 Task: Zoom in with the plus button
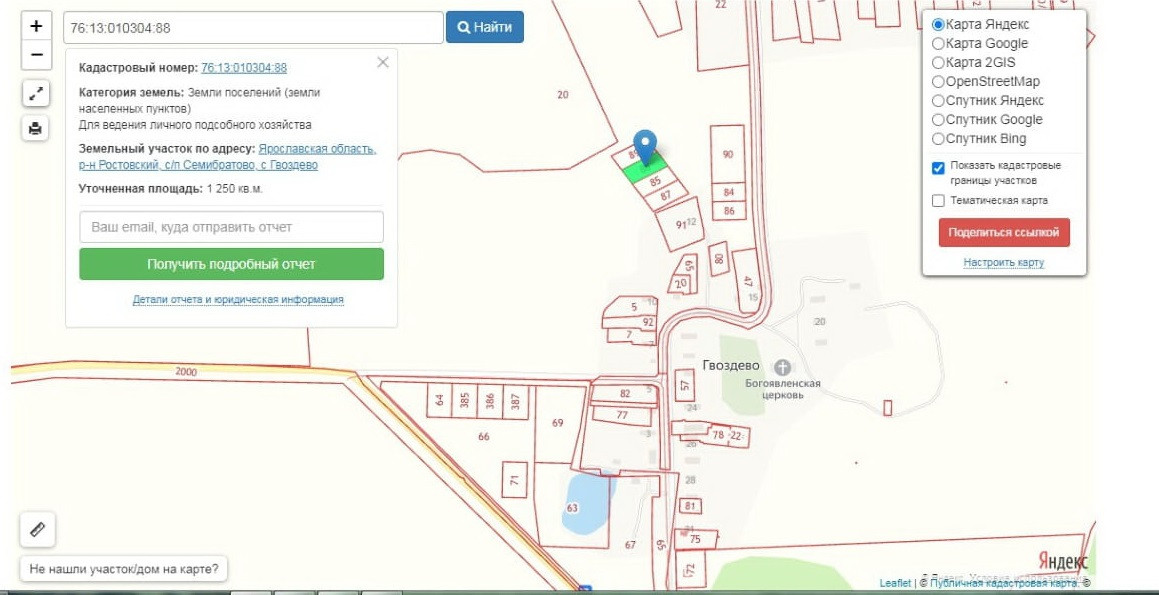[36, 27]
